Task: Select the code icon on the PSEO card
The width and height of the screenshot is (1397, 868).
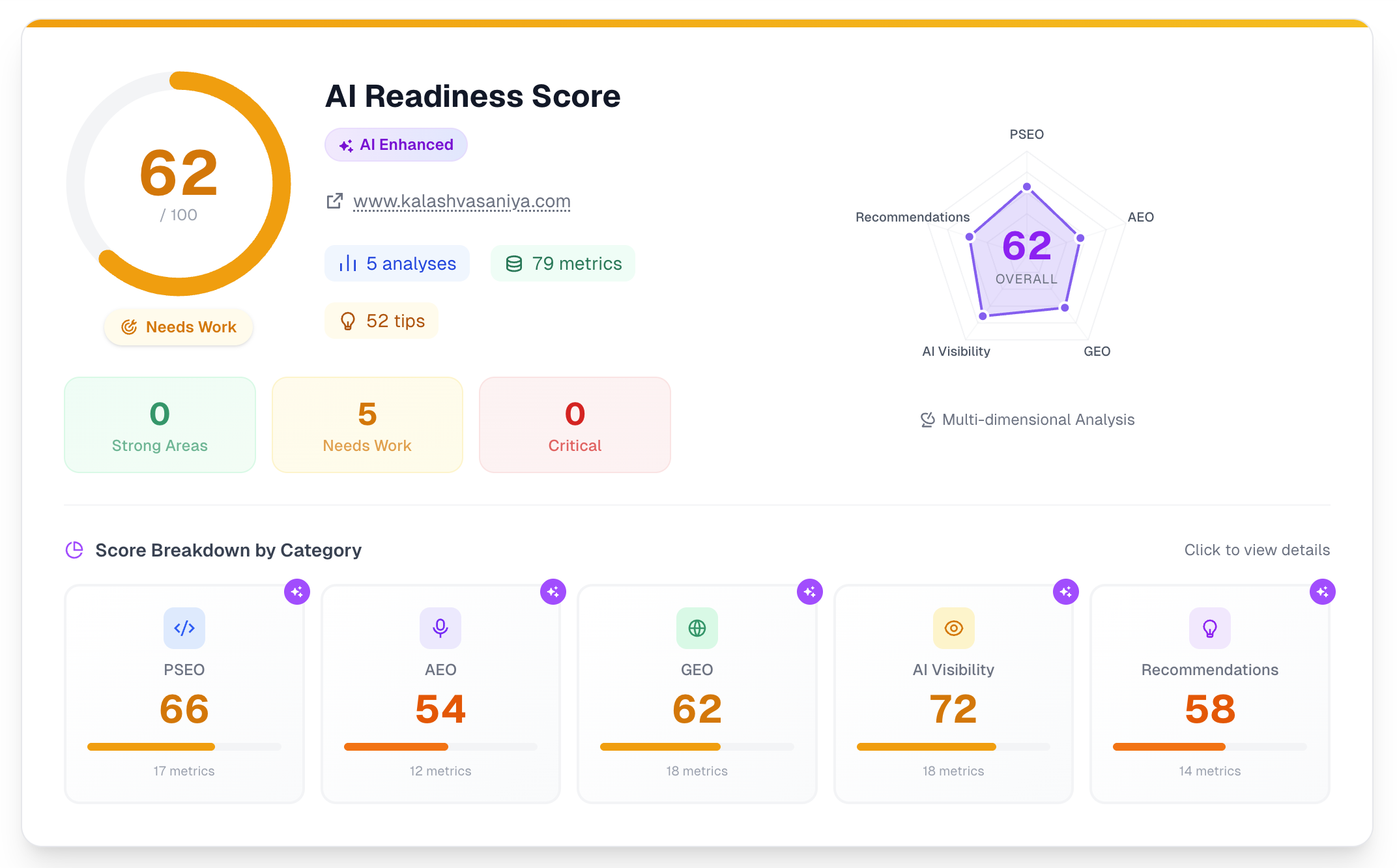Action: (x=184, y=628)
